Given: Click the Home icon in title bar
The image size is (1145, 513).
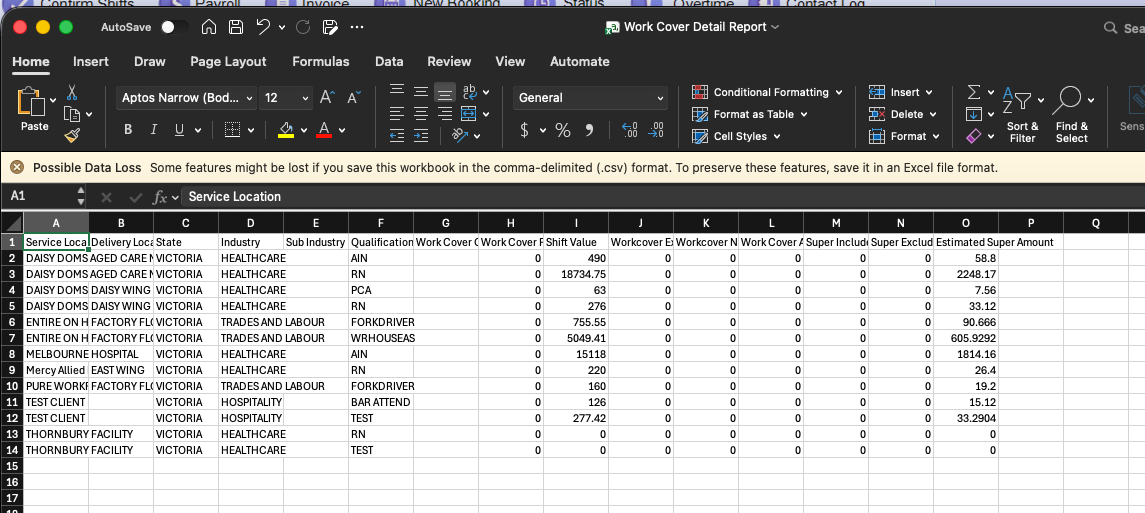Looking at the screenshot, I should point(209,27).
